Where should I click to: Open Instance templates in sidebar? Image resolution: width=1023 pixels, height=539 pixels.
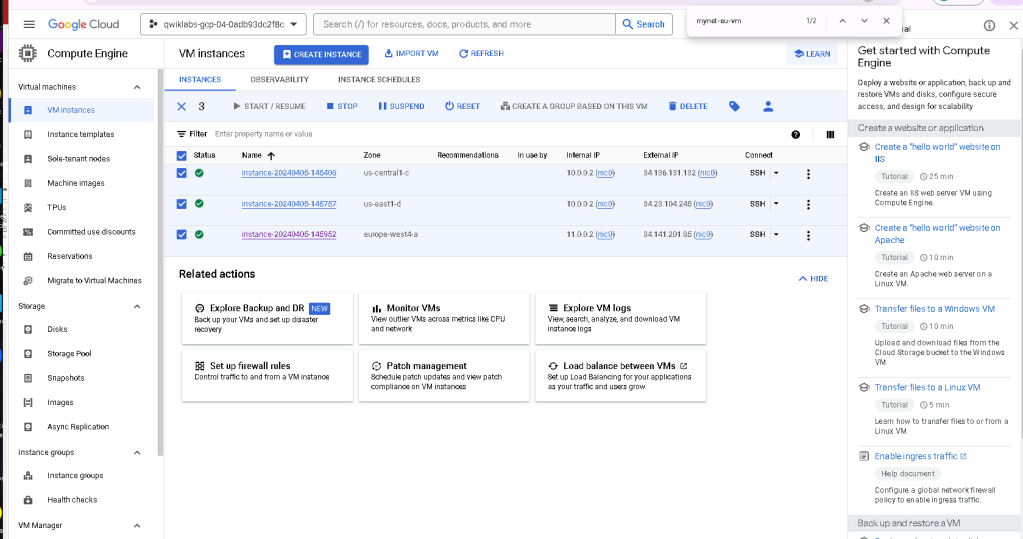[82, 134]
